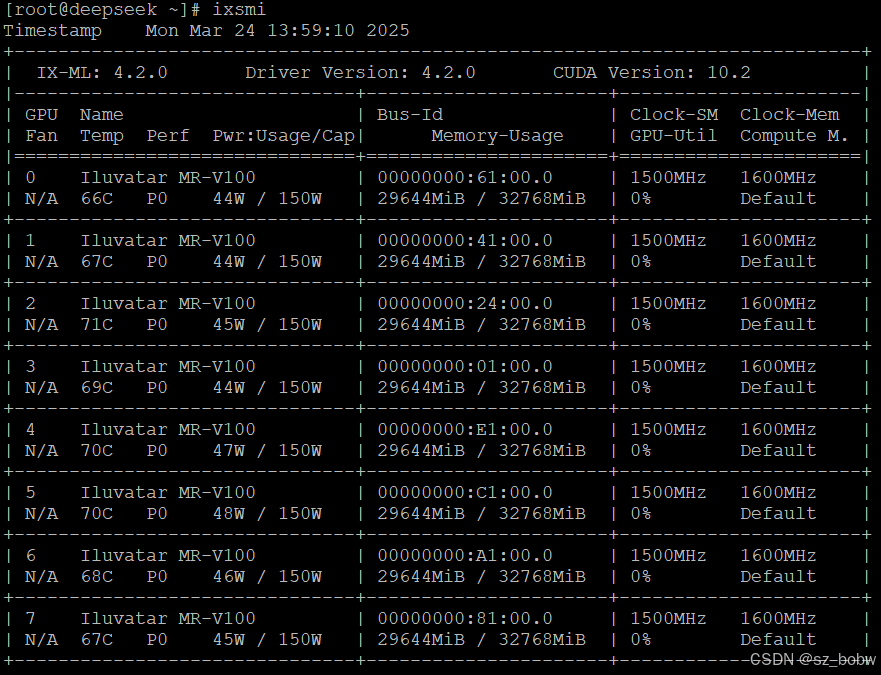Screen dimensions: 881x675
Task: Click the Pwr:Usage/Cap header
Action: click(284, 136)
